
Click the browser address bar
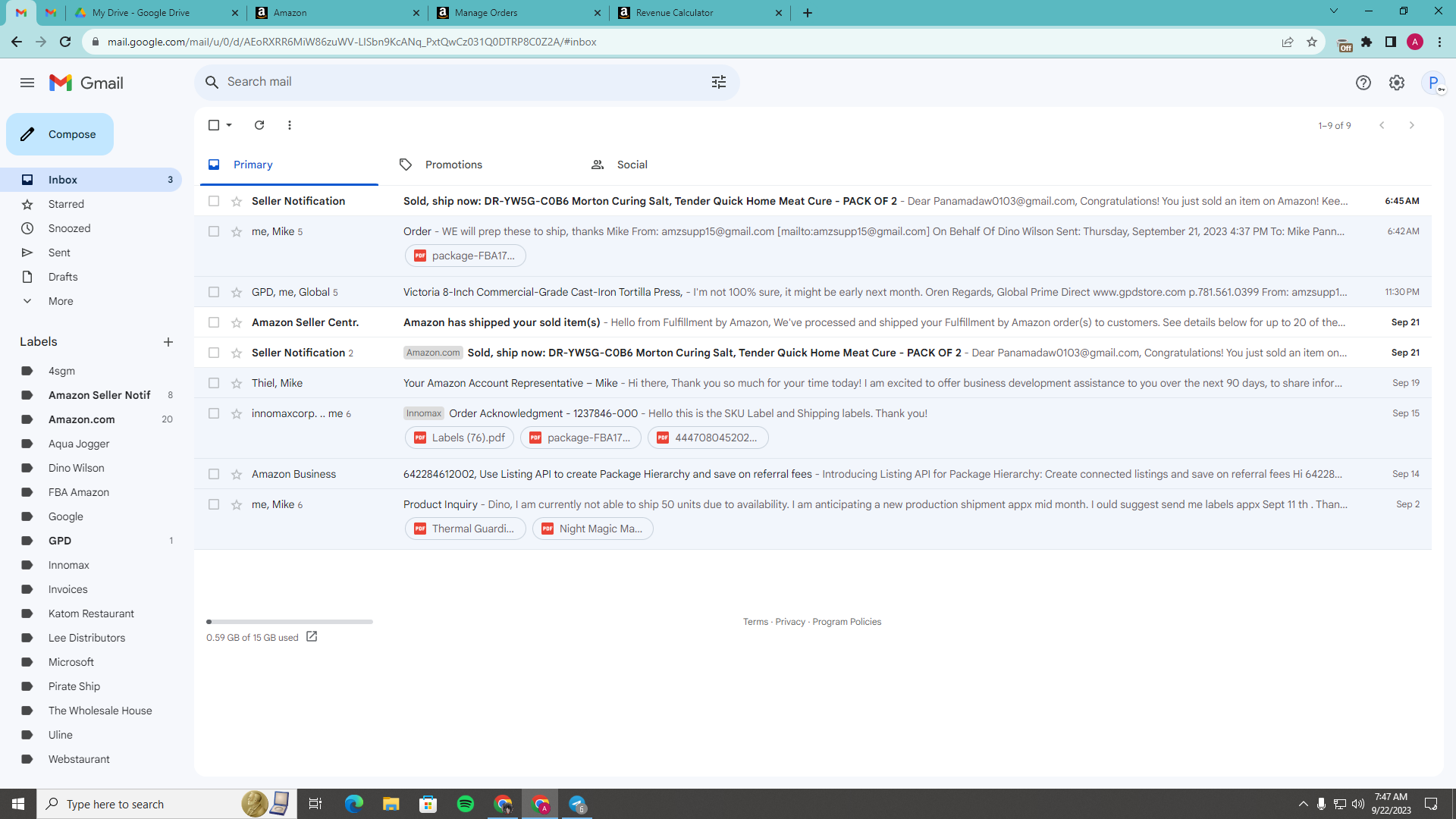click(682, 42)
